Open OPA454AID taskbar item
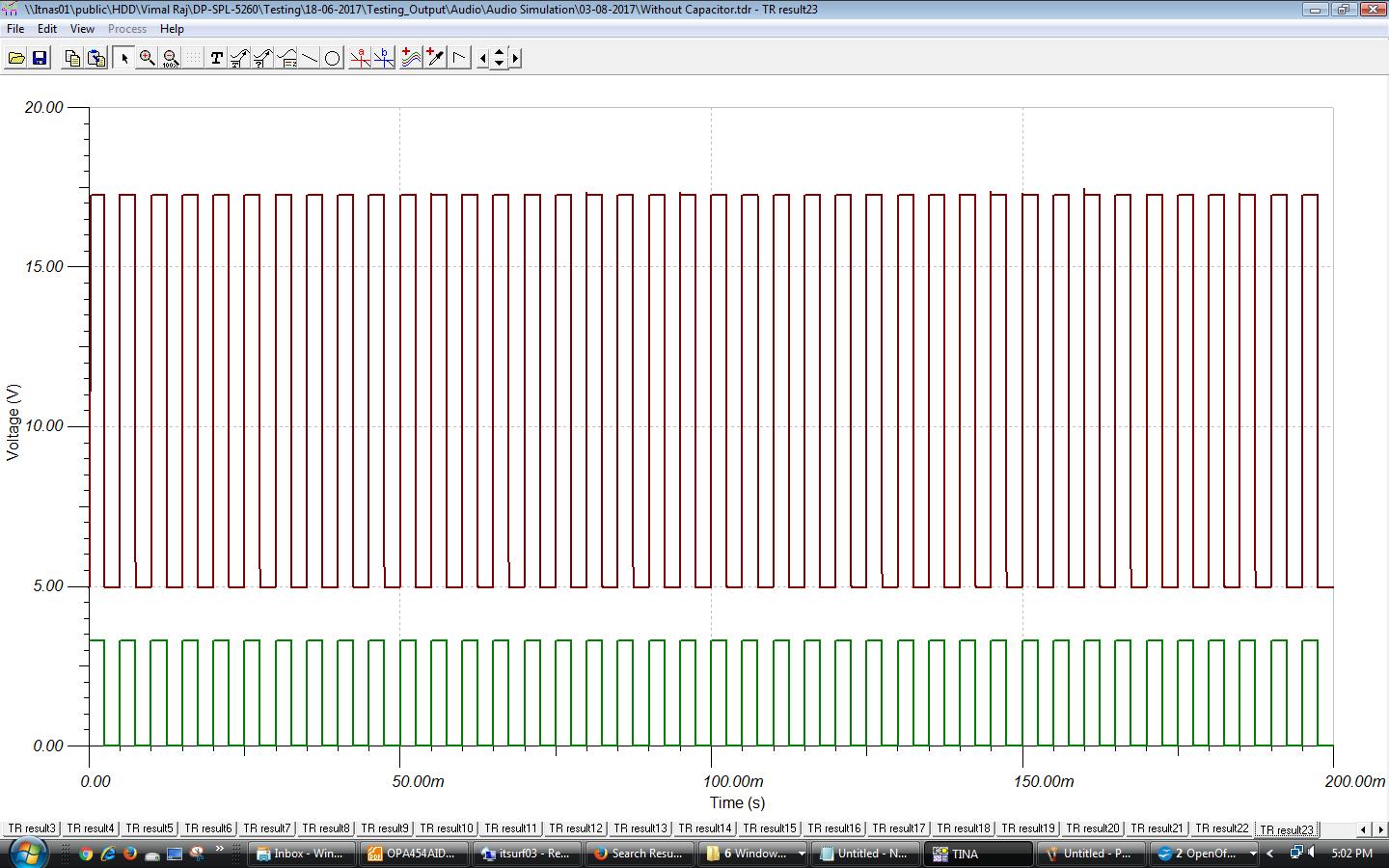 tap(414, 854)
